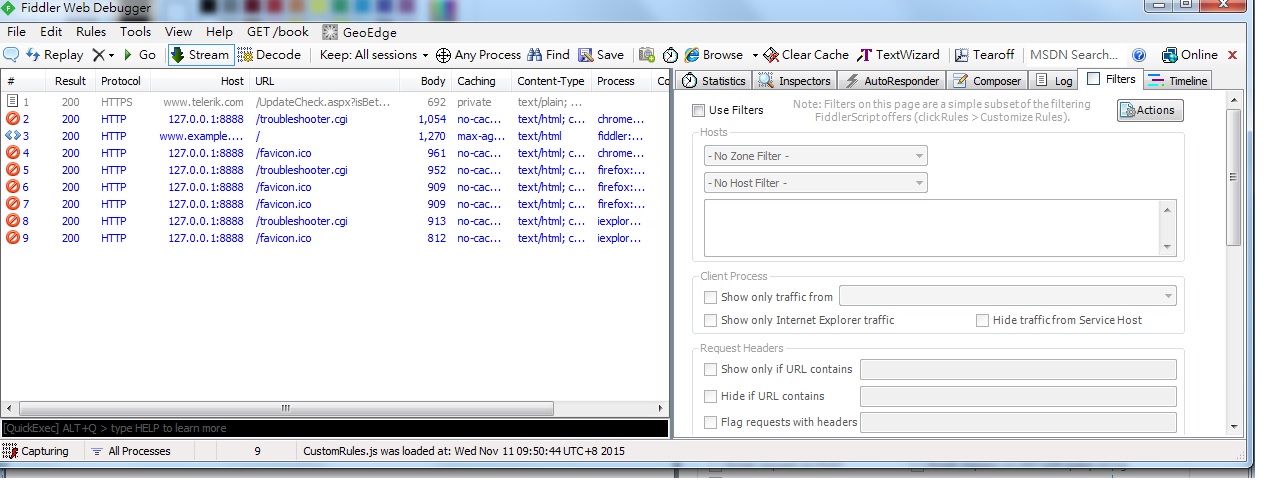Save sessions with Save button
Screen dimensions: 1266x486
point(600,55)
